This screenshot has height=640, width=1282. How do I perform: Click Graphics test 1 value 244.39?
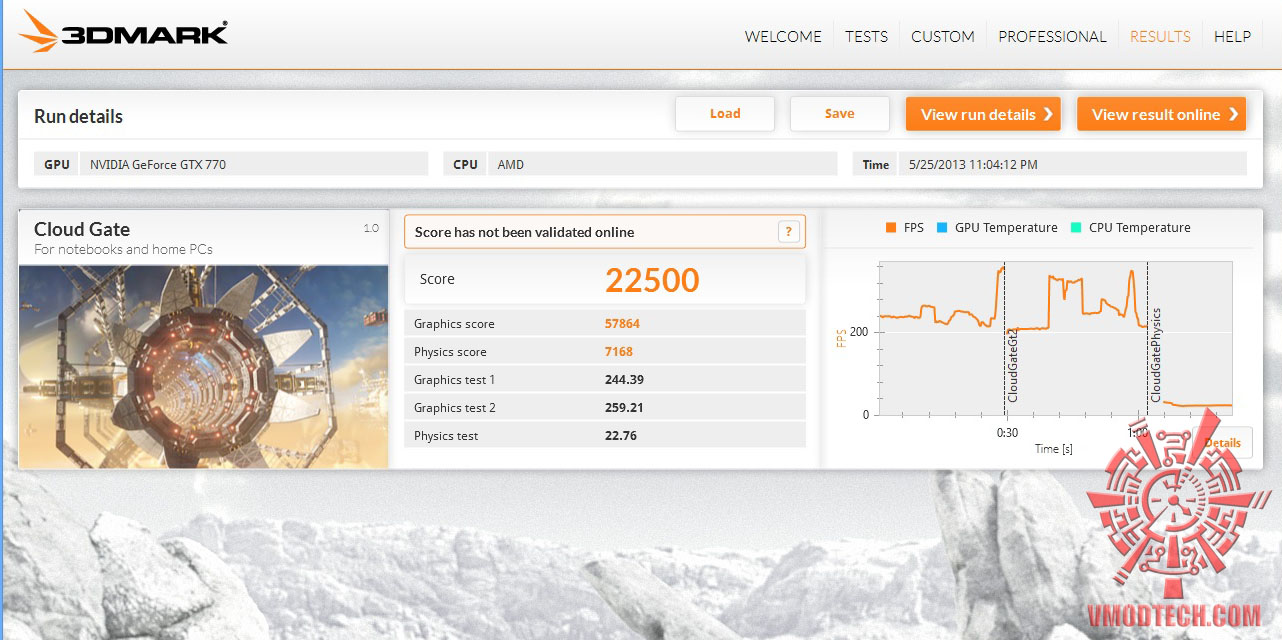(x=624, y=380)
